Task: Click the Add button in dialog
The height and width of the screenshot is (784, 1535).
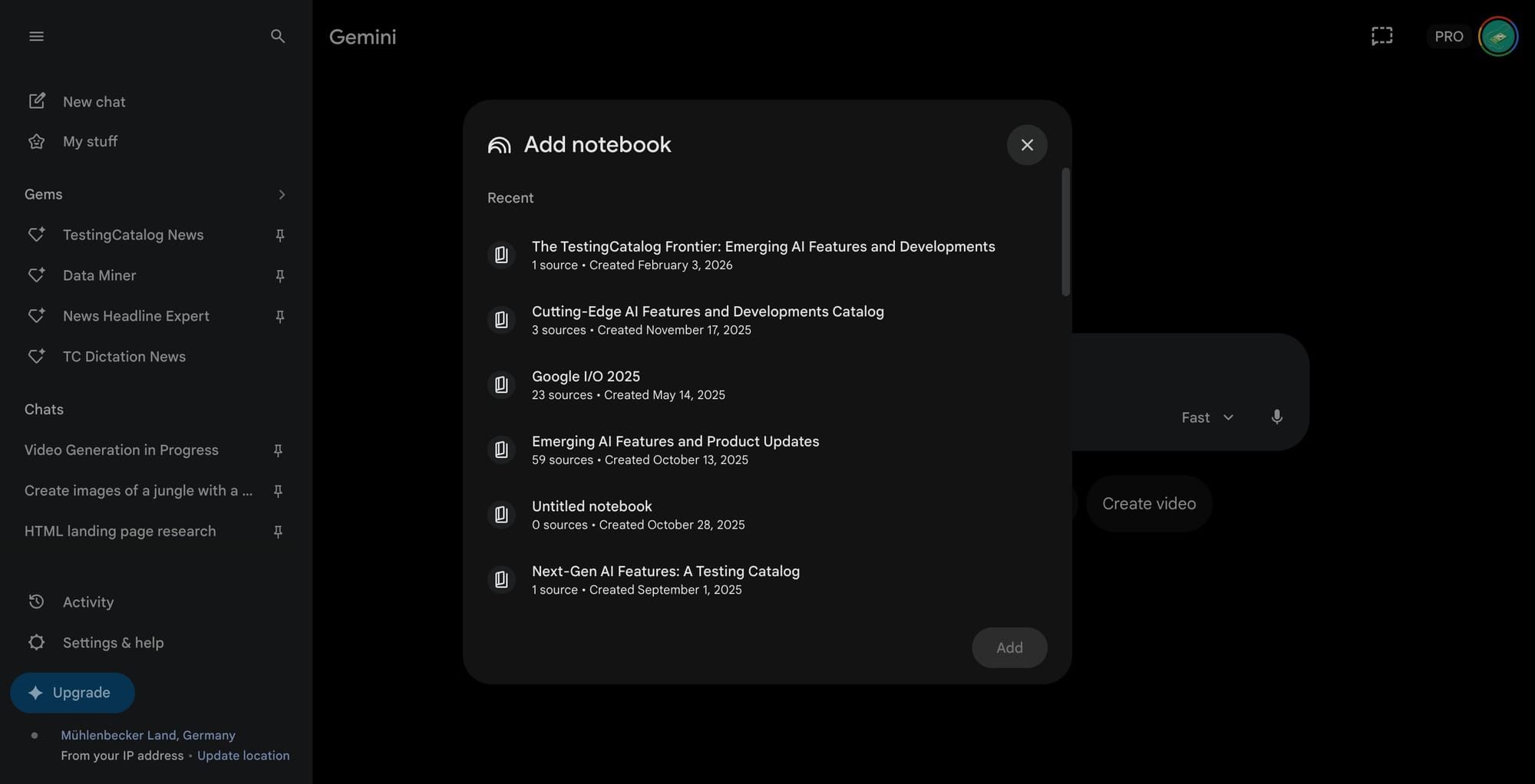Action: point(1009,647)
